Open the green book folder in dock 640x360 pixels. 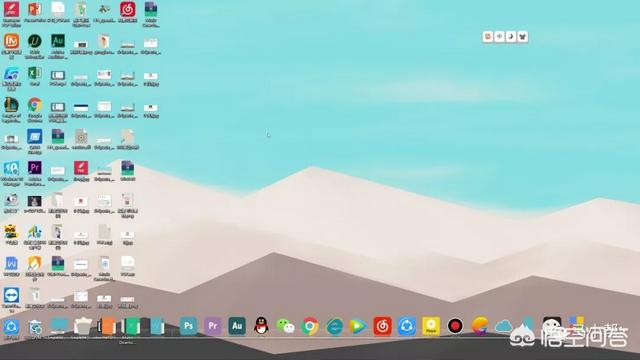(131, 326)
